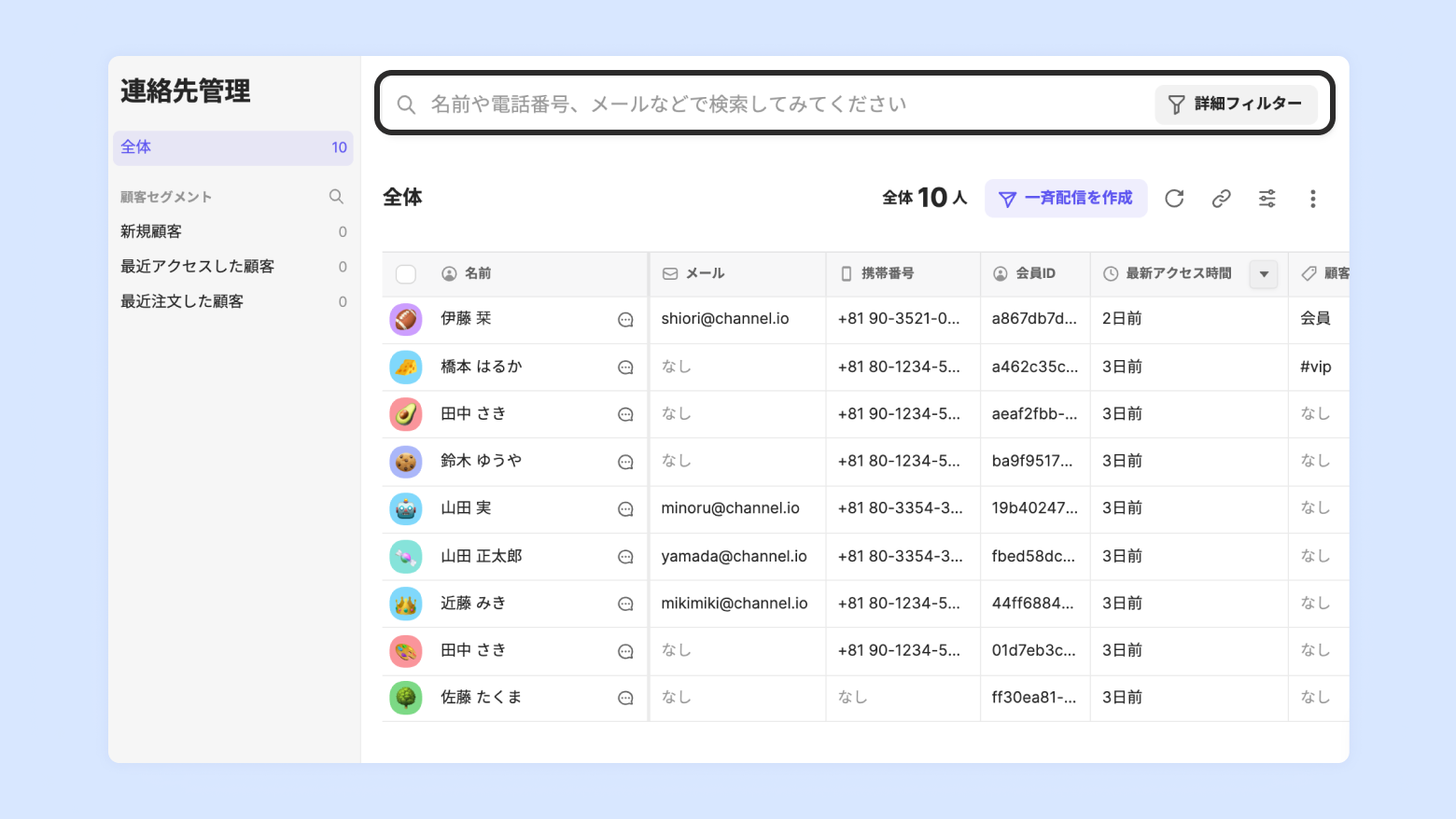This screenshot has height=819, width=1456.
Task: Click the copy link icon in toolbar
Action: [1221, 199]
